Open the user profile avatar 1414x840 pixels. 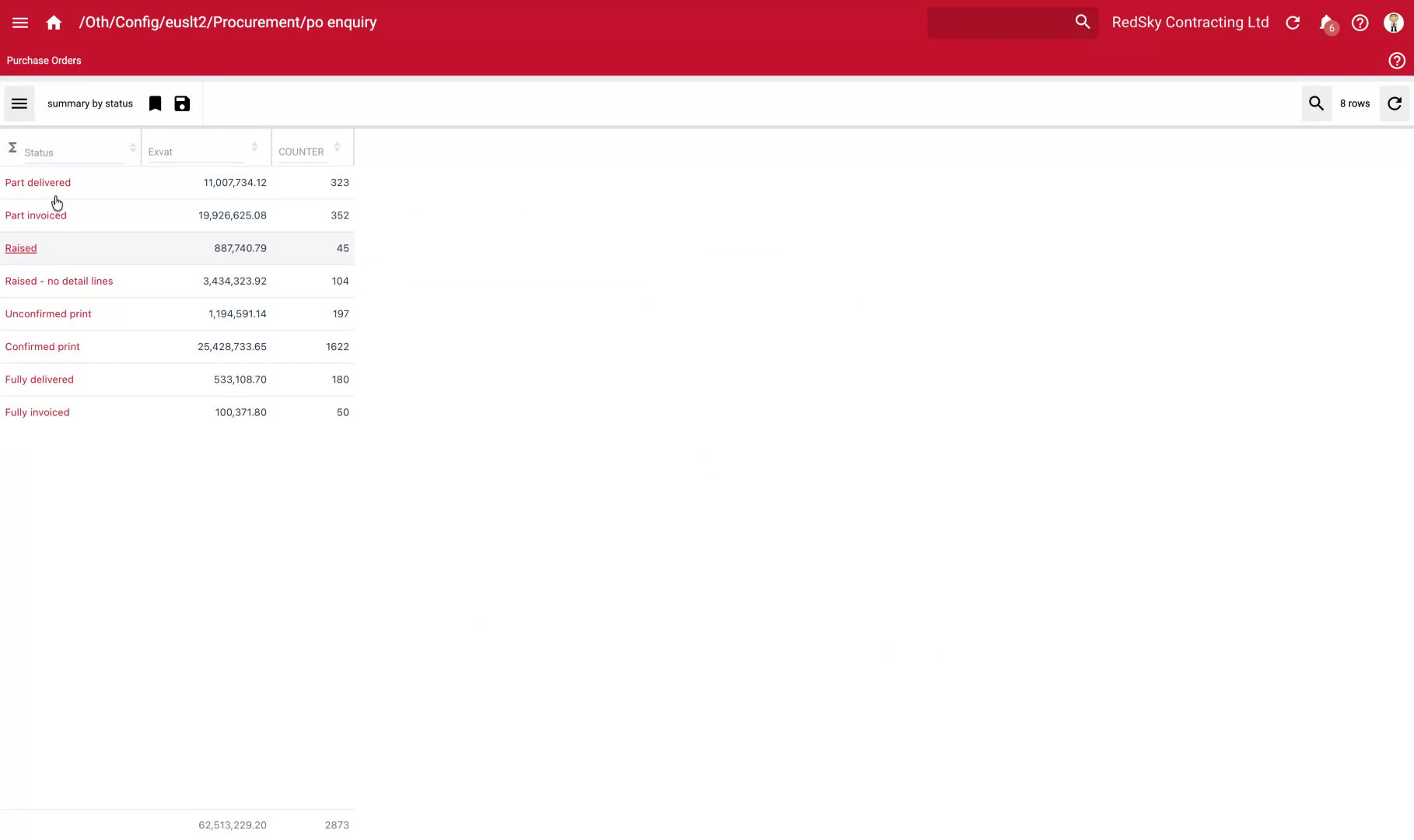[1393, 23]
